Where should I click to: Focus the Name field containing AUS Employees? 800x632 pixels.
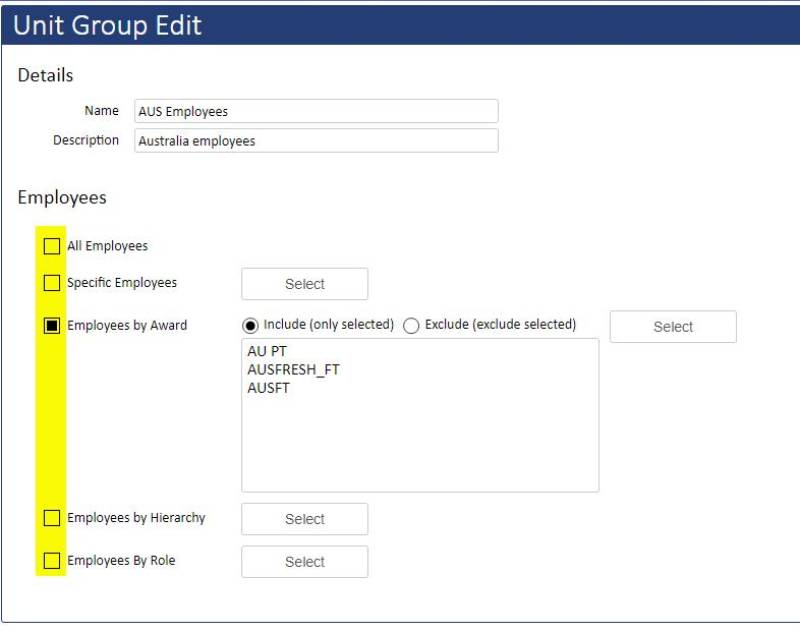(x=316, y=111)
